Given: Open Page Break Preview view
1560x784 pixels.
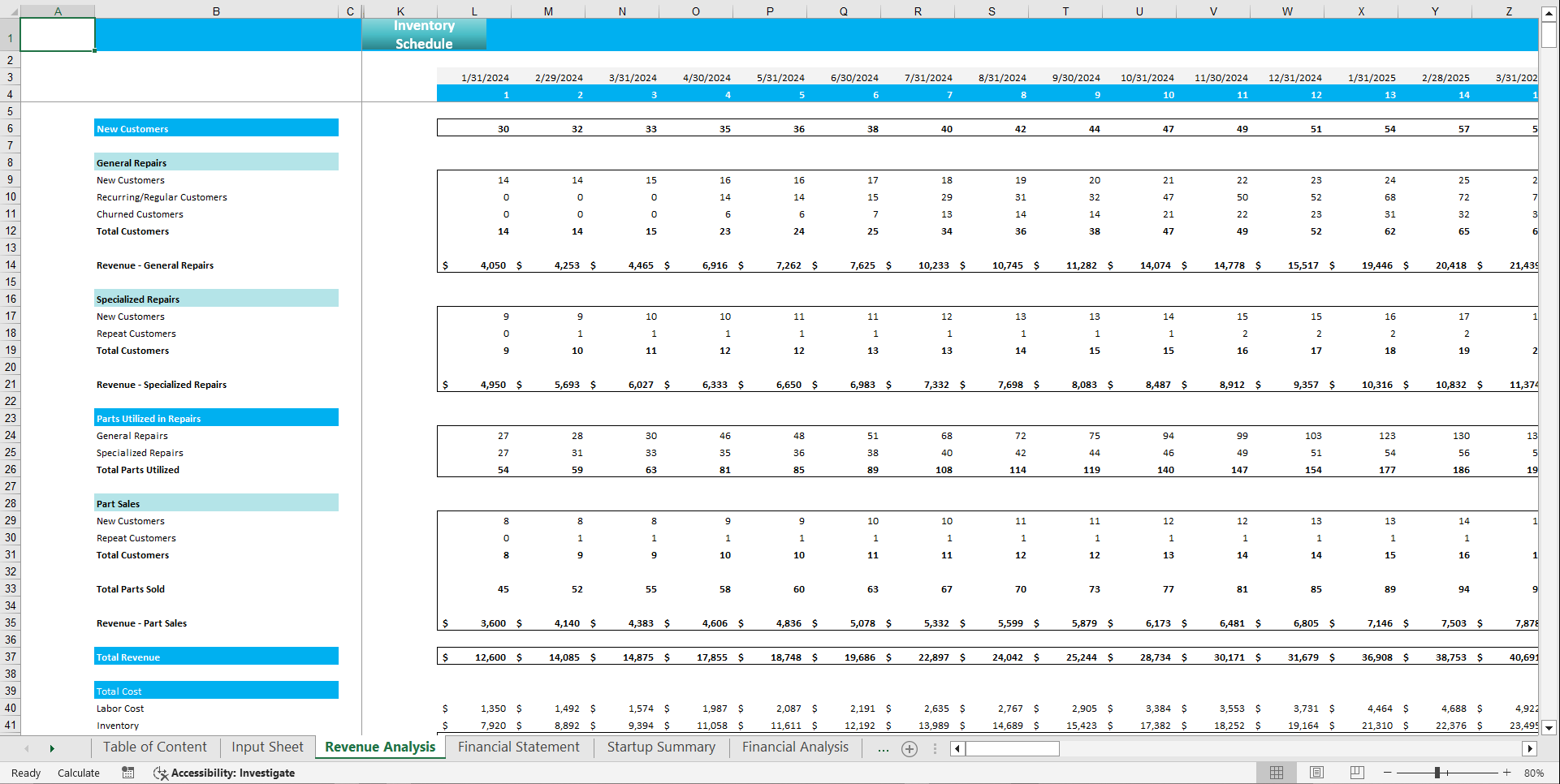Looking at the screenshot, I should 1356,772.
